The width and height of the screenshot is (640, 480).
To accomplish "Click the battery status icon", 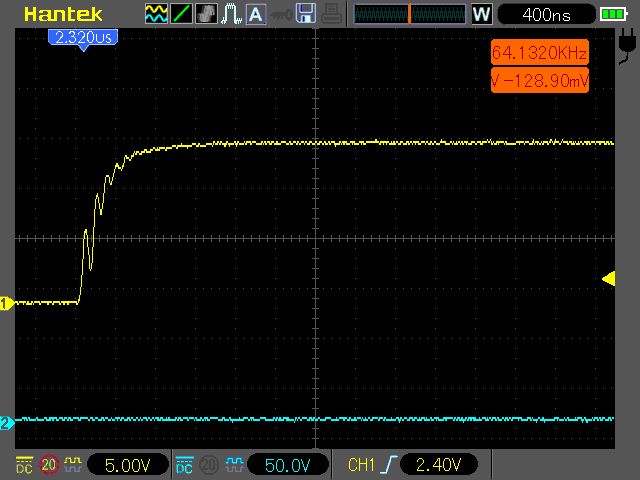I will click(x=611, y=15).
